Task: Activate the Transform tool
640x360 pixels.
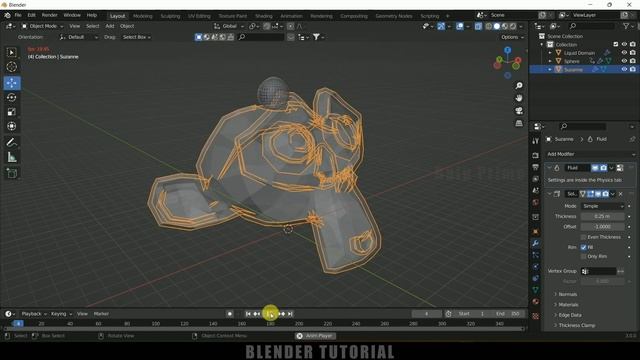Action: tap(11, 126)
